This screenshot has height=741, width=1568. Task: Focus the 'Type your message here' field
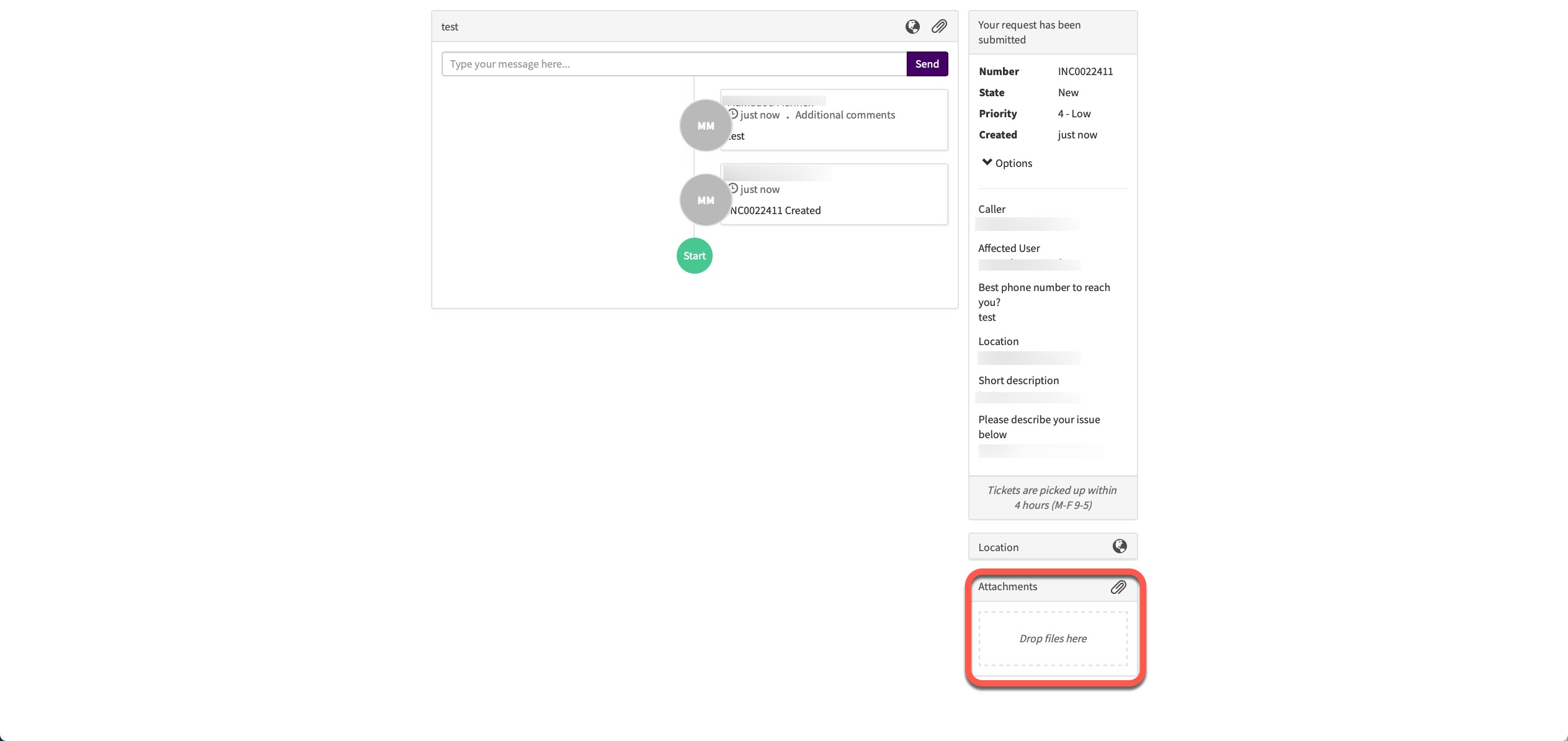point(674,64)
